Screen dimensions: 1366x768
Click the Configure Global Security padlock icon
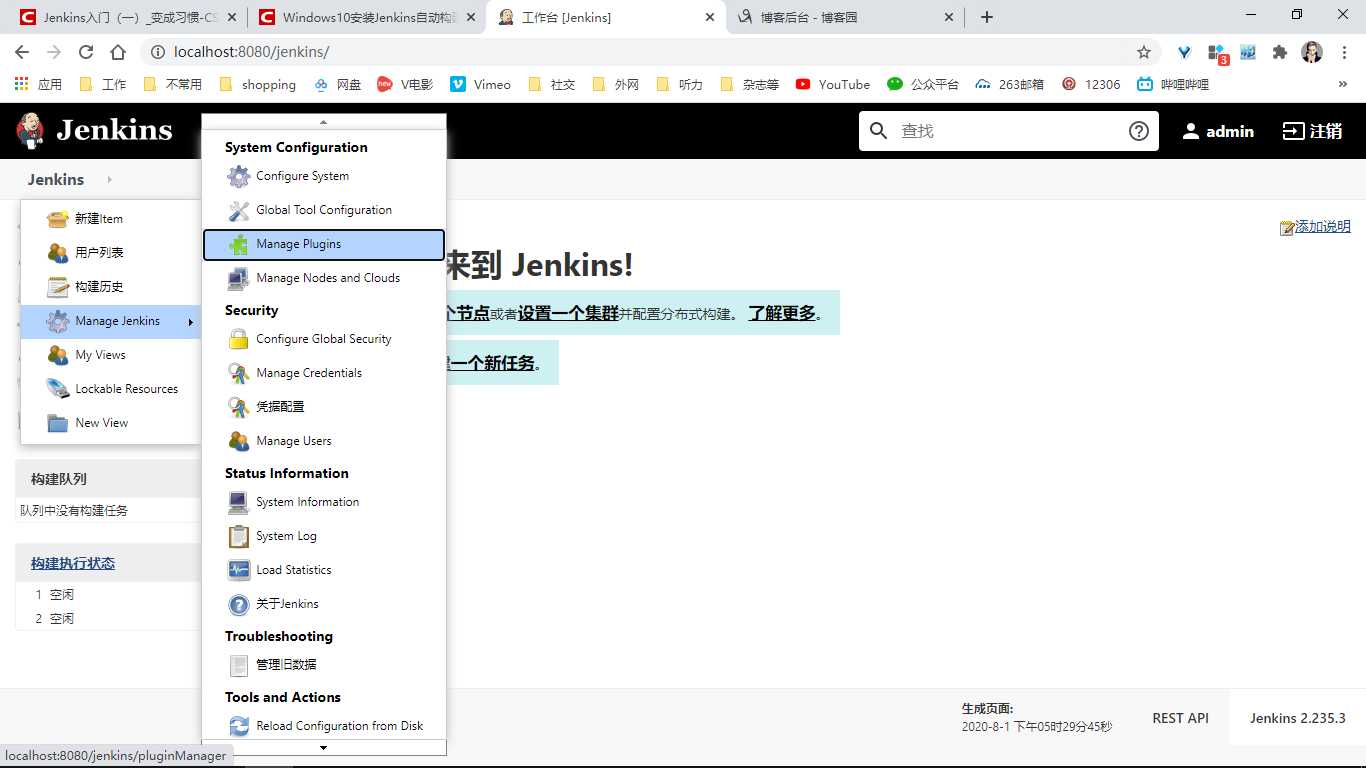pyautogui.click(x=238, y=339)
